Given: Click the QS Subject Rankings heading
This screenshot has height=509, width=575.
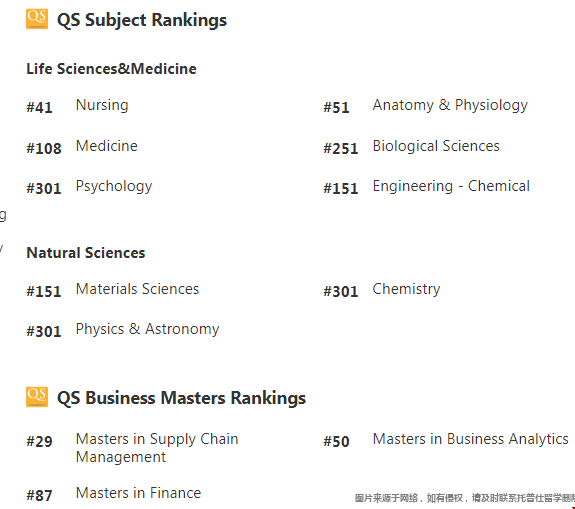Looking at the screenshot, I should pos(142,20).
